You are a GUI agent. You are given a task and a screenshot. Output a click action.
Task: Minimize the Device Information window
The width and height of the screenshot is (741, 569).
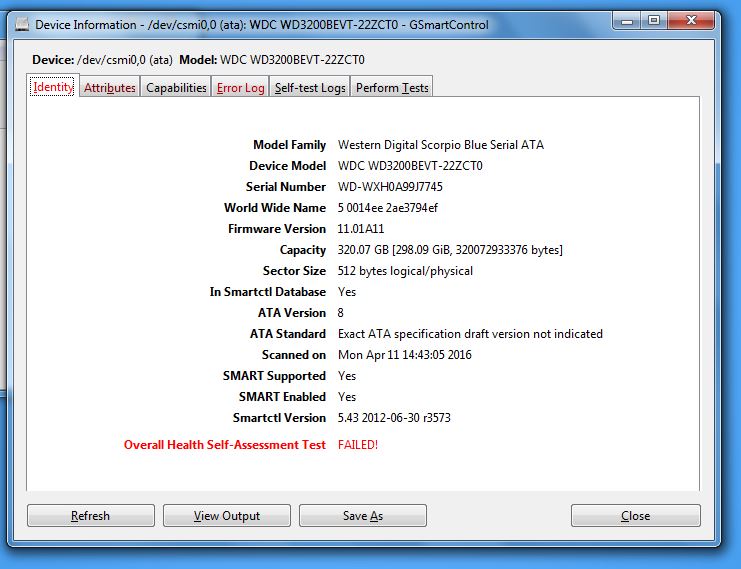tap(627, 21)
